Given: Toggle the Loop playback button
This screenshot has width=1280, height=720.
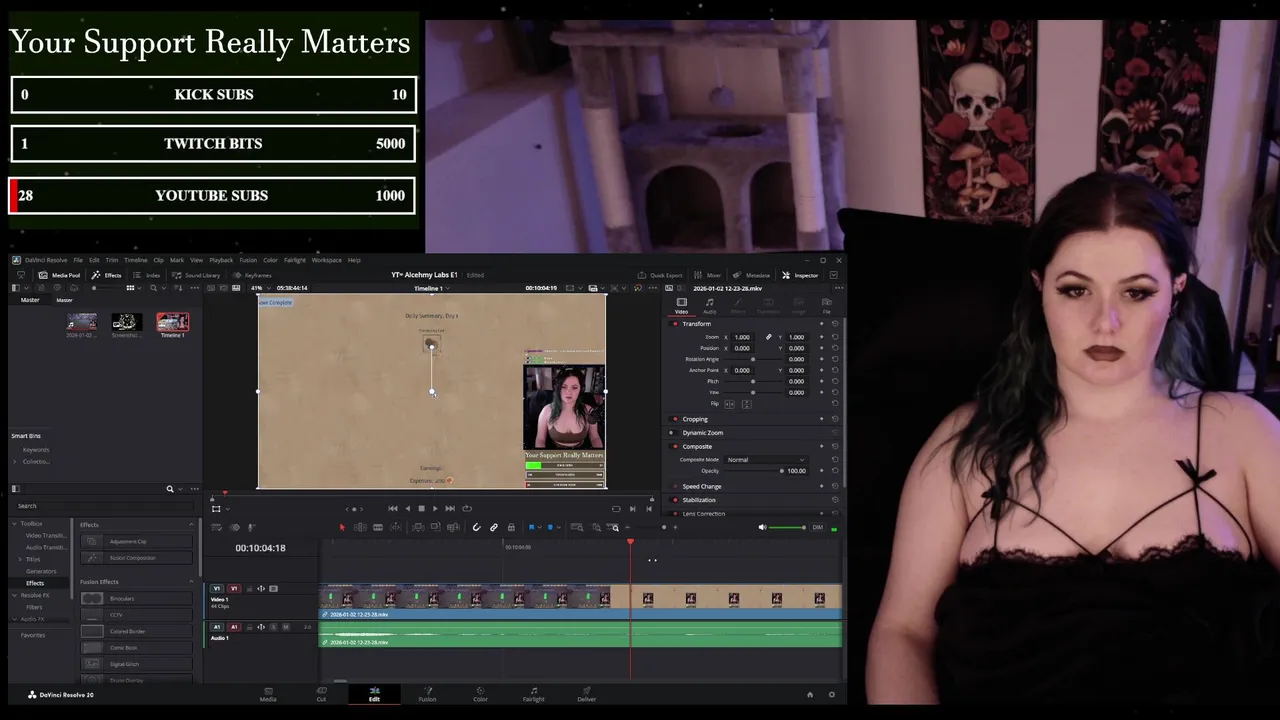Looking at the screenshot, I should click(x=467, y=509).
